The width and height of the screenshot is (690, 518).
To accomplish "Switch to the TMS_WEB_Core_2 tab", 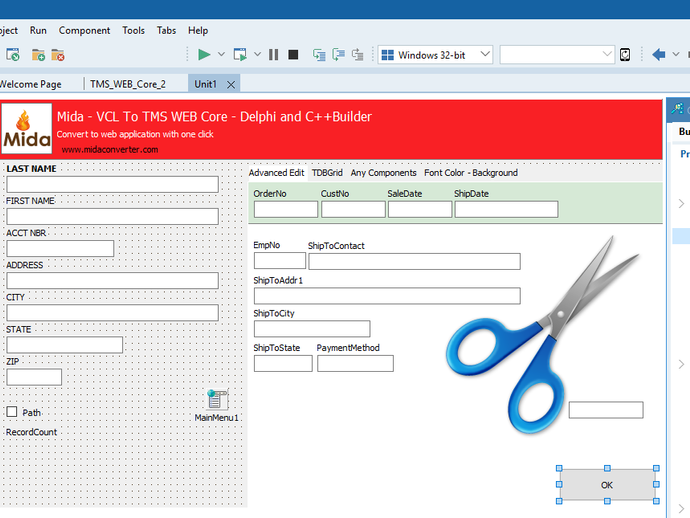I will [x=128, y=84].
